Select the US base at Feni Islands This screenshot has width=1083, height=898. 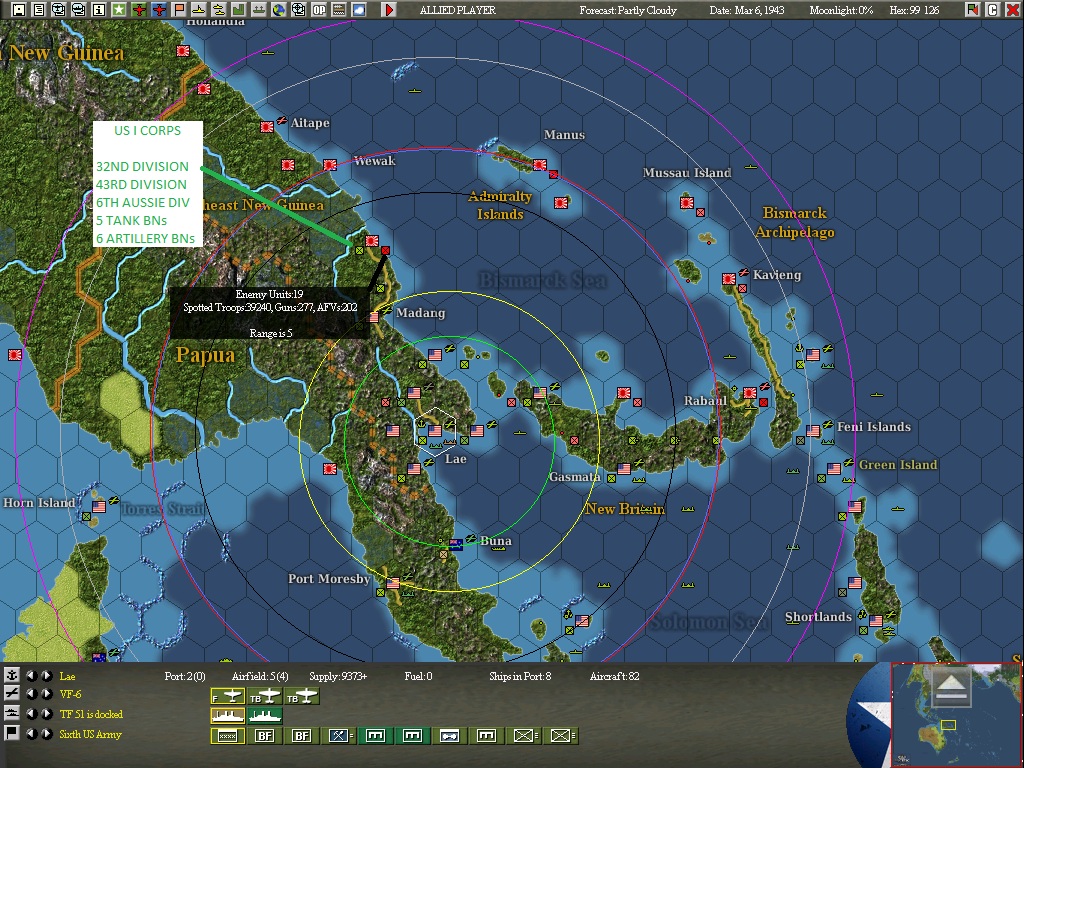coord(813,430)
